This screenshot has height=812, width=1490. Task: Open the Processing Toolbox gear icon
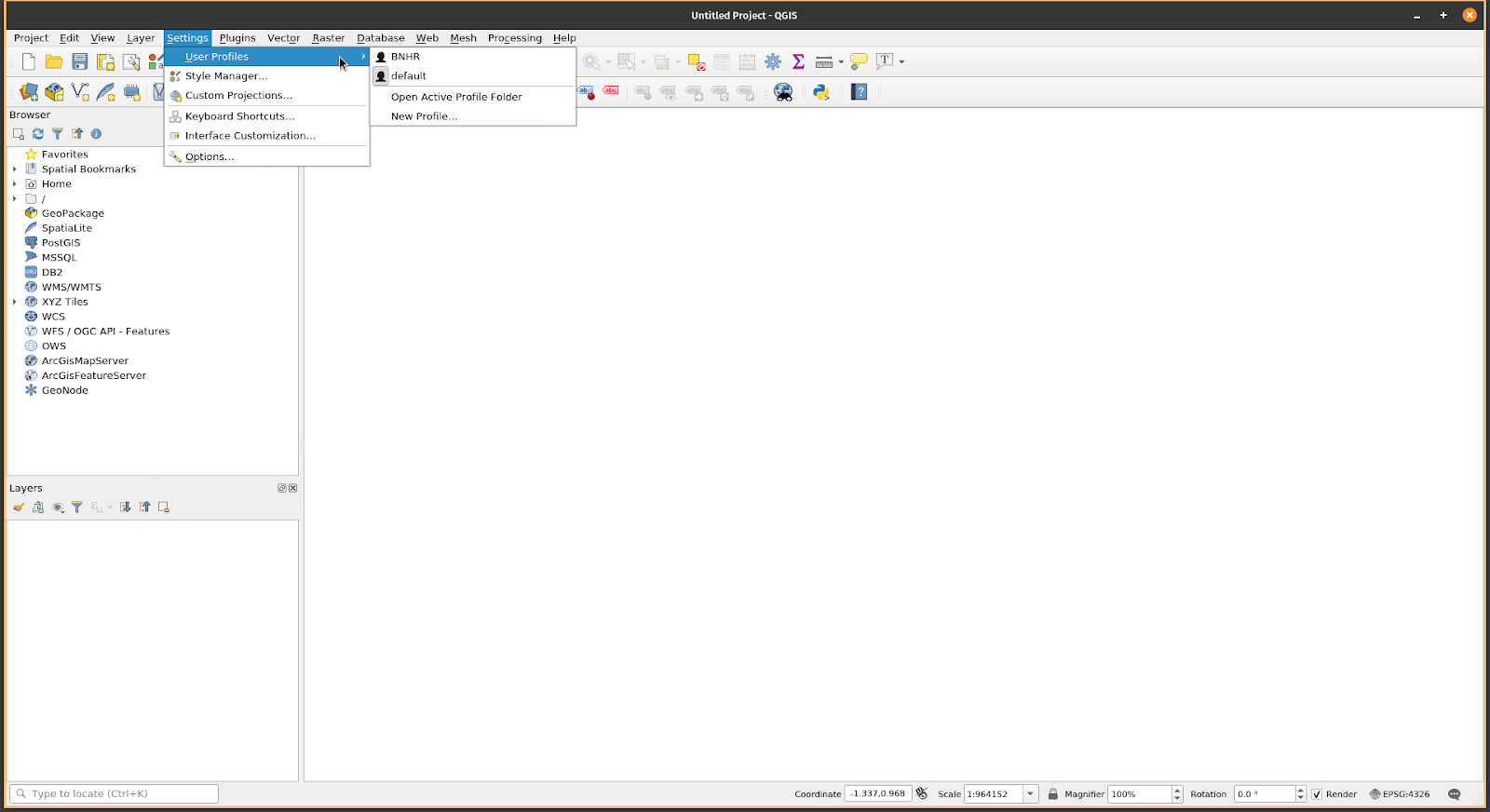pyautogui.click(x=773, y=61)
